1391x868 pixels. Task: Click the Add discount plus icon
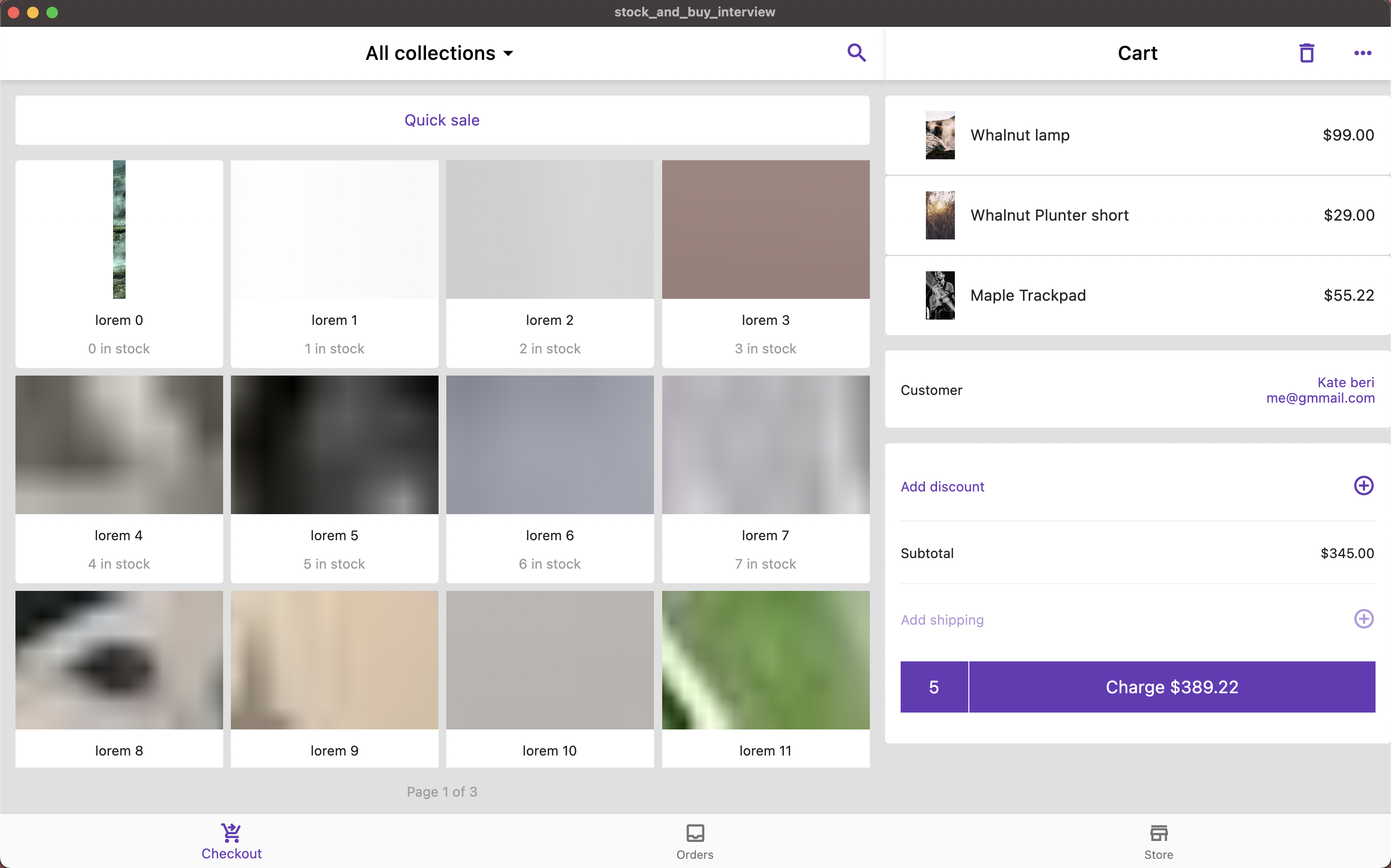1363,486
